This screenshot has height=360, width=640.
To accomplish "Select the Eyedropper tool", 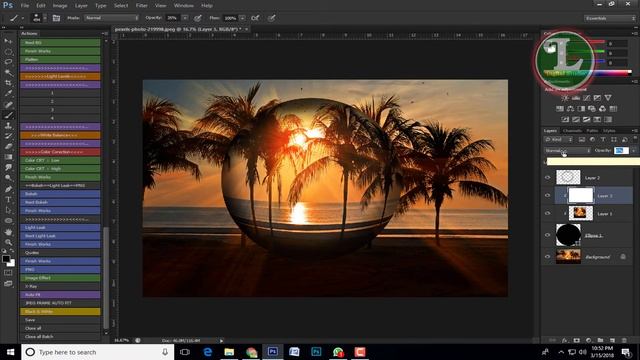I will [x=8, y=93].
